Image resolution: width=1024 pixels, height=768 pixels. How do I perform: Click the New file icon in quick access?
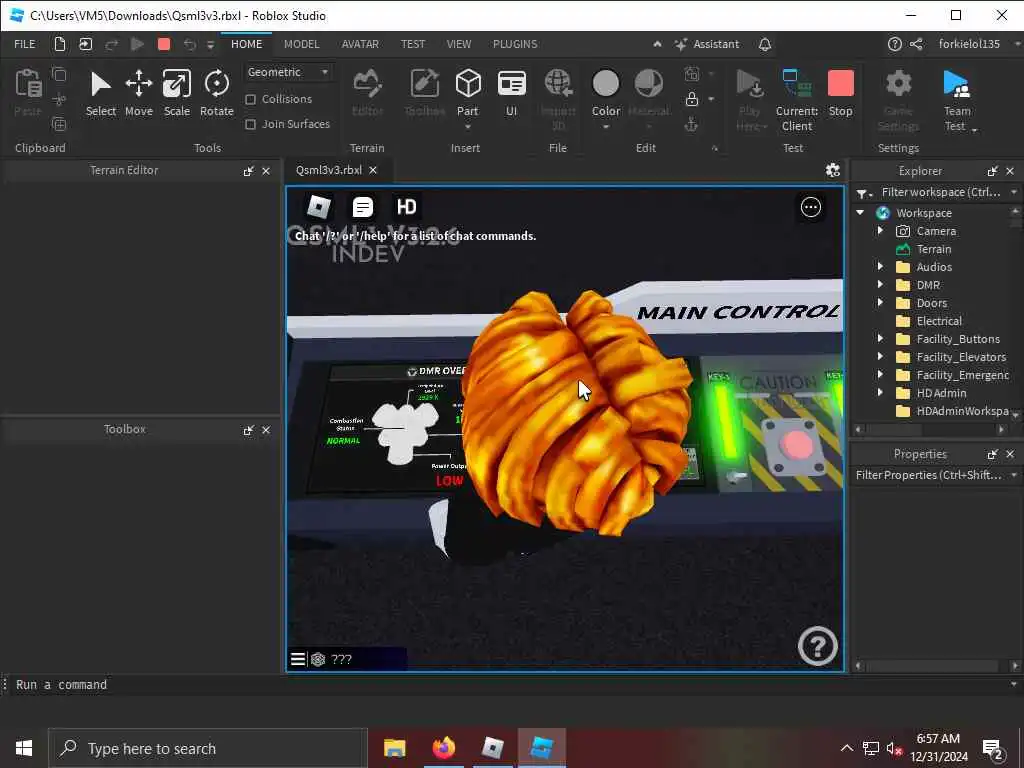click(59, 44)
